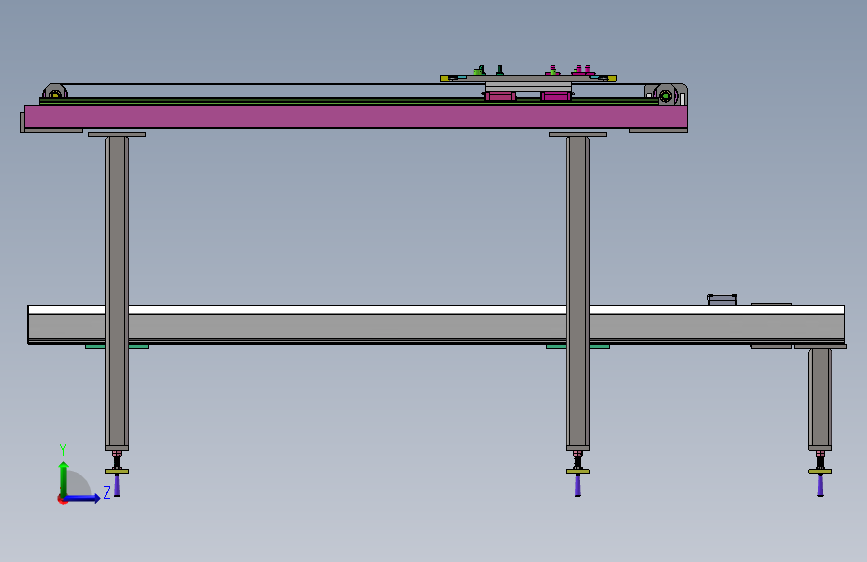The width and height of the screenshot is (867, 562).
Task: Click the blue Z axis arrow of the triad
Action: 82,498
